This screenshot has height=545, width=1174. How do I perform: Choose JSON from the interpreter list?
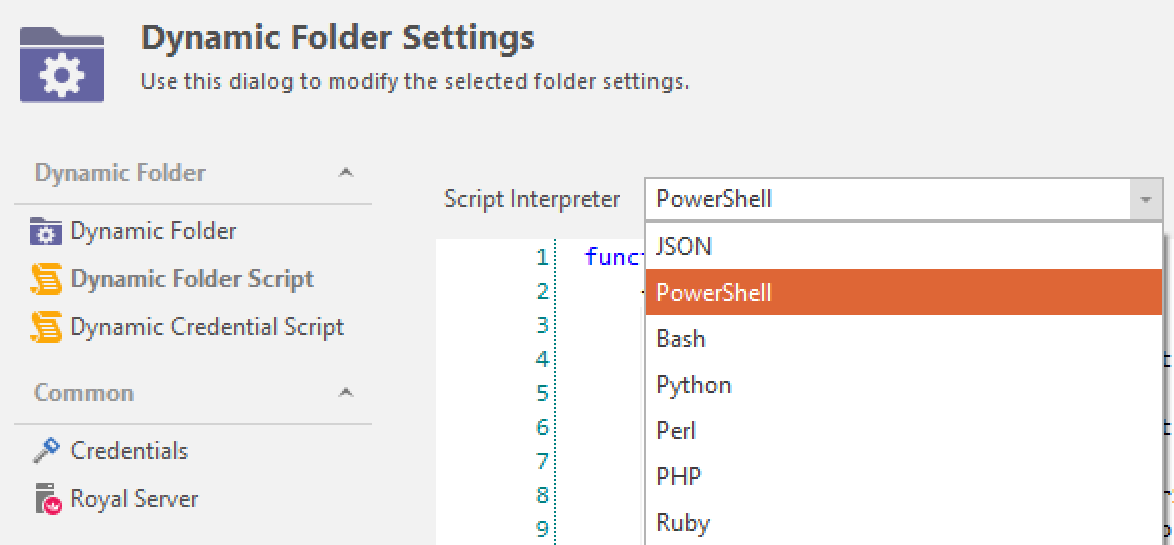pos(685,247)
